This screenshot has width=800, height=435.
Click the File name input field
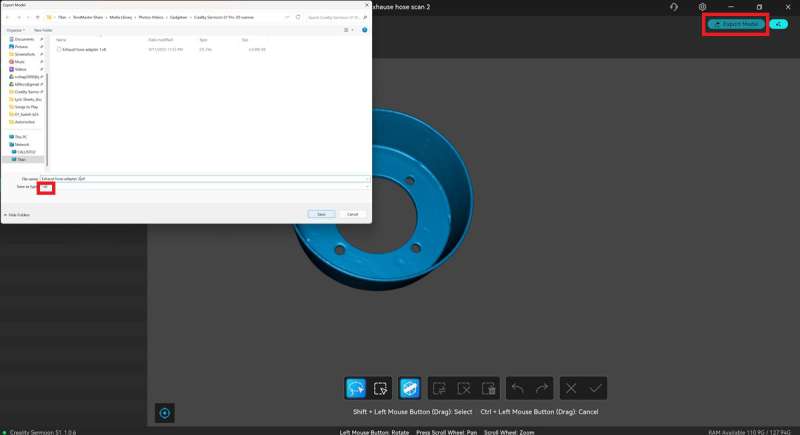click(200, 178)
